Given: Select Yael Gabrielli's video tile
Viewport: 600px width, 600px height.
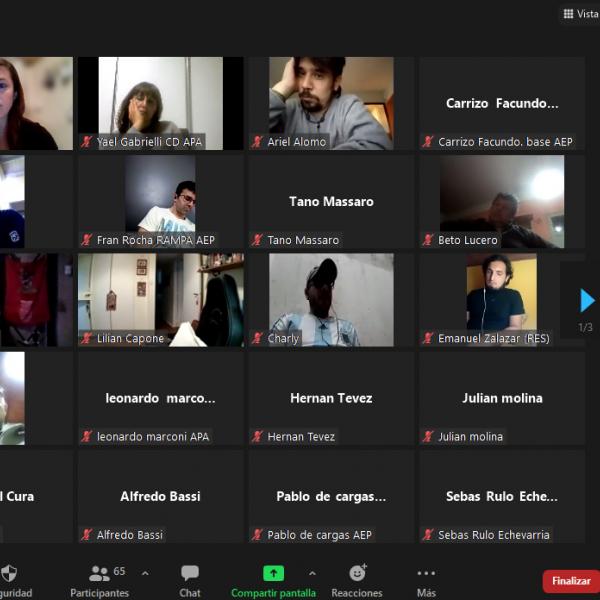Looking at the screenshot, I should 160,100.
